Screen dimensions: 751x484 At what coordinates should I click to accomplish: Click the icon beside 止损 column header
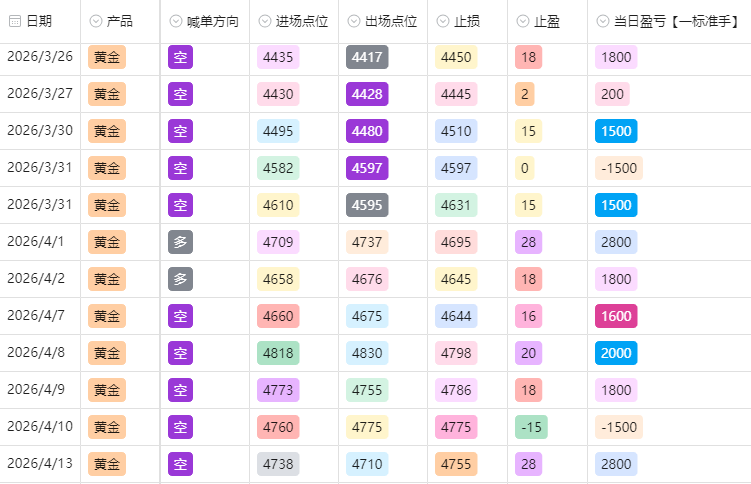tap(445, 21)
